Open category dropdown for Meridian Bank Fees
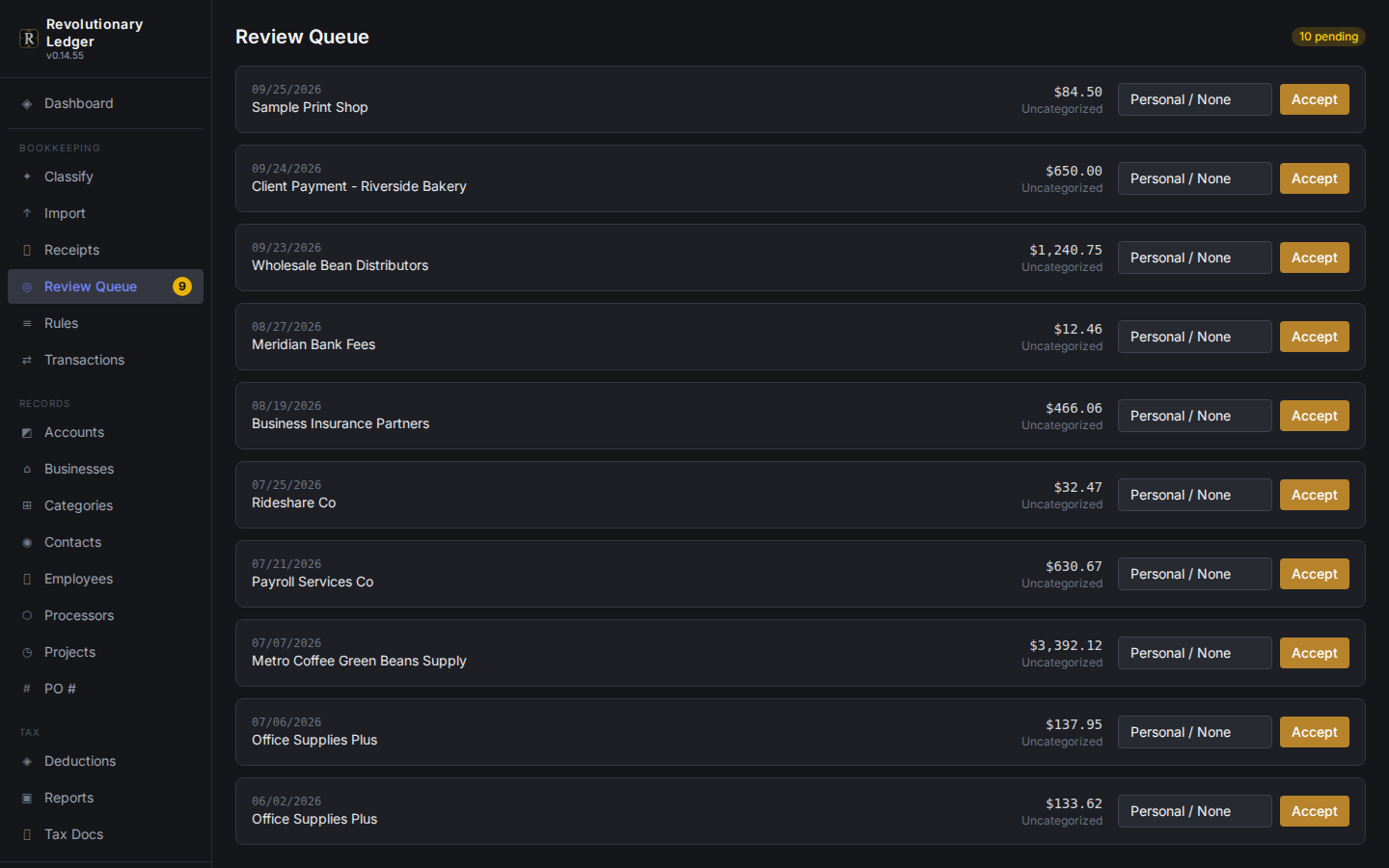The width and height of the screenshot is (1389, 868). click(x=1194, y=337)
